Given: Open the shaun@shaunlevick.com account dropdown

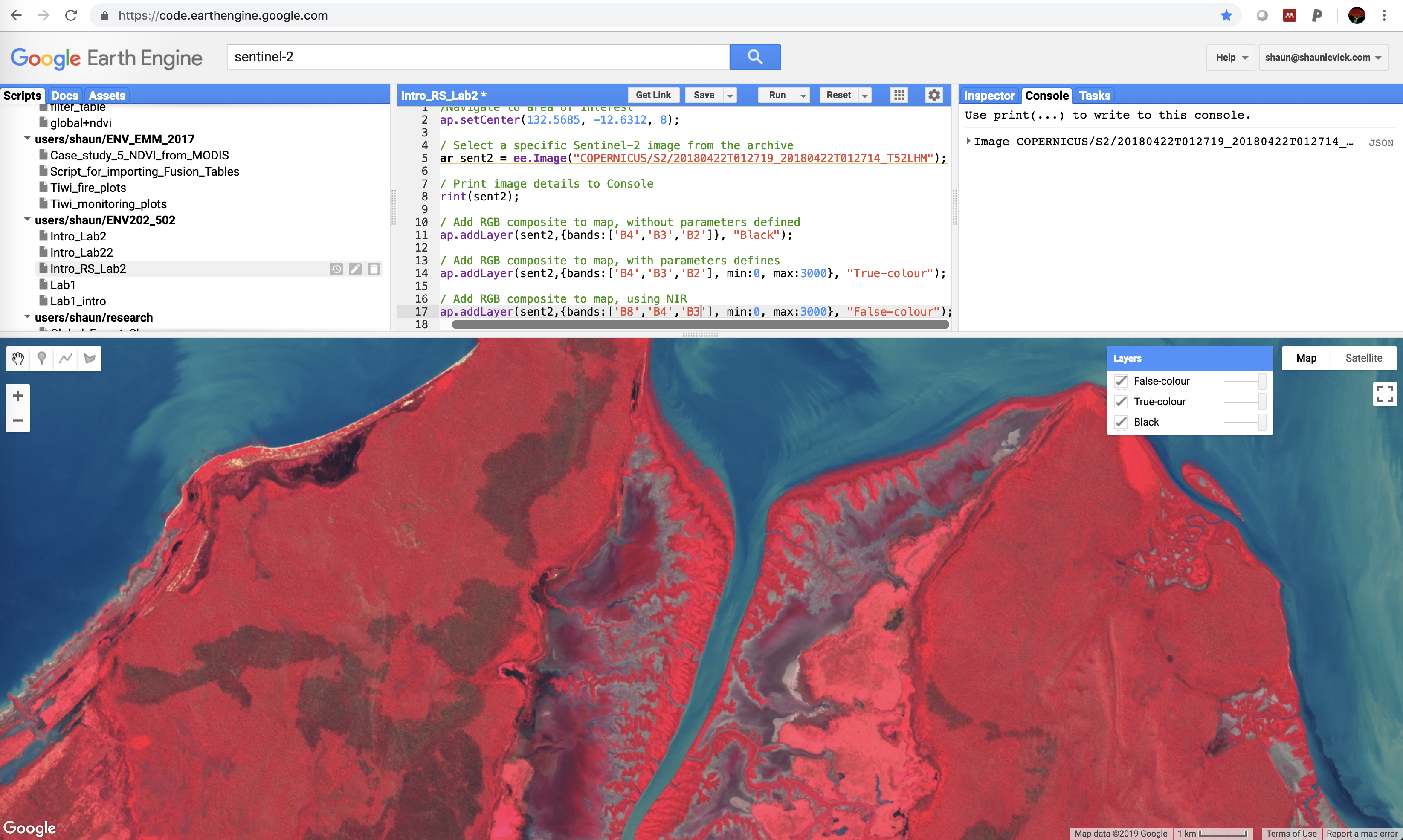Looking at the screenshot, I should tap(1323, 57).
